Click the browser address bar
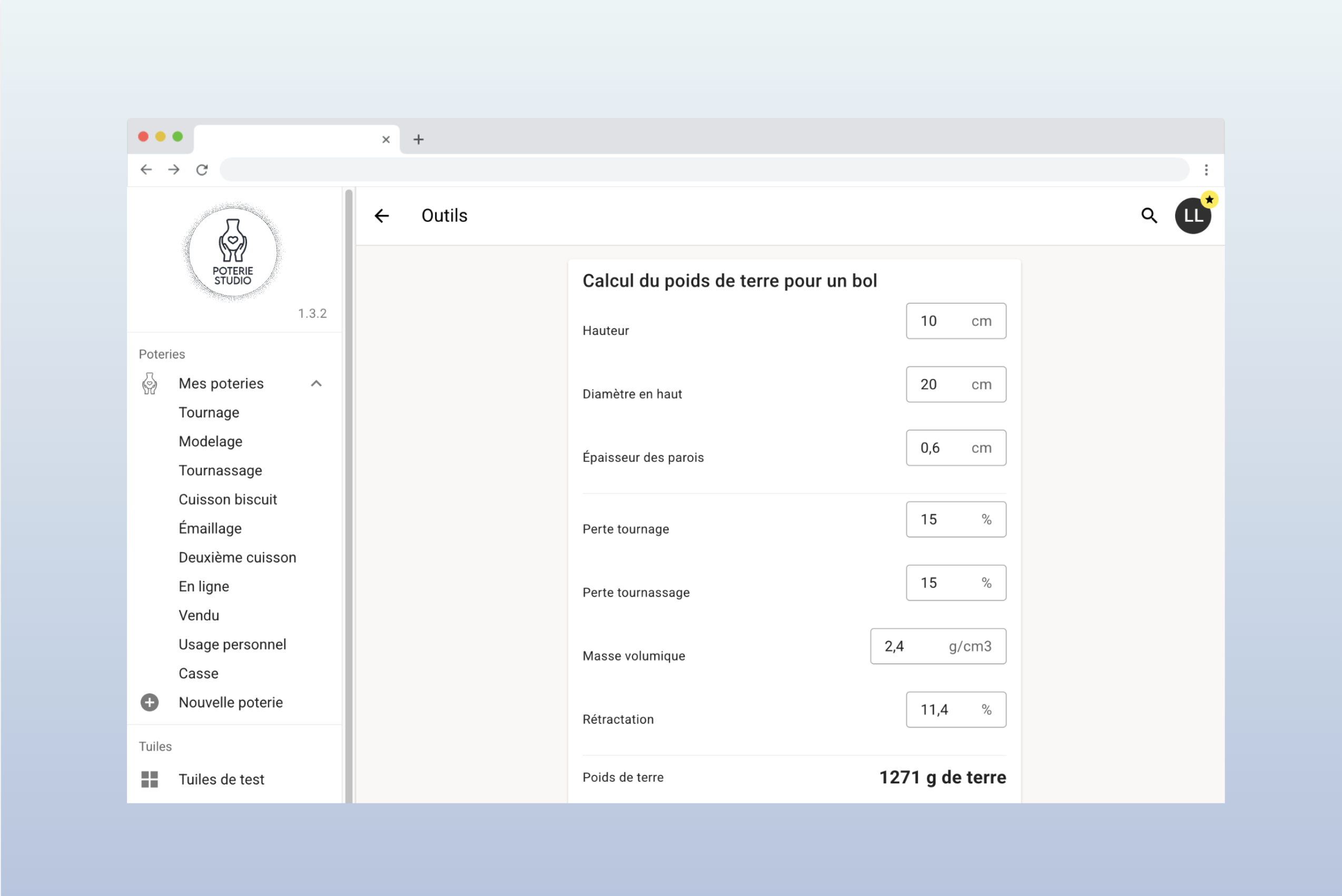The height and width of the screenshot is (896, 1342). coord(704,170)
